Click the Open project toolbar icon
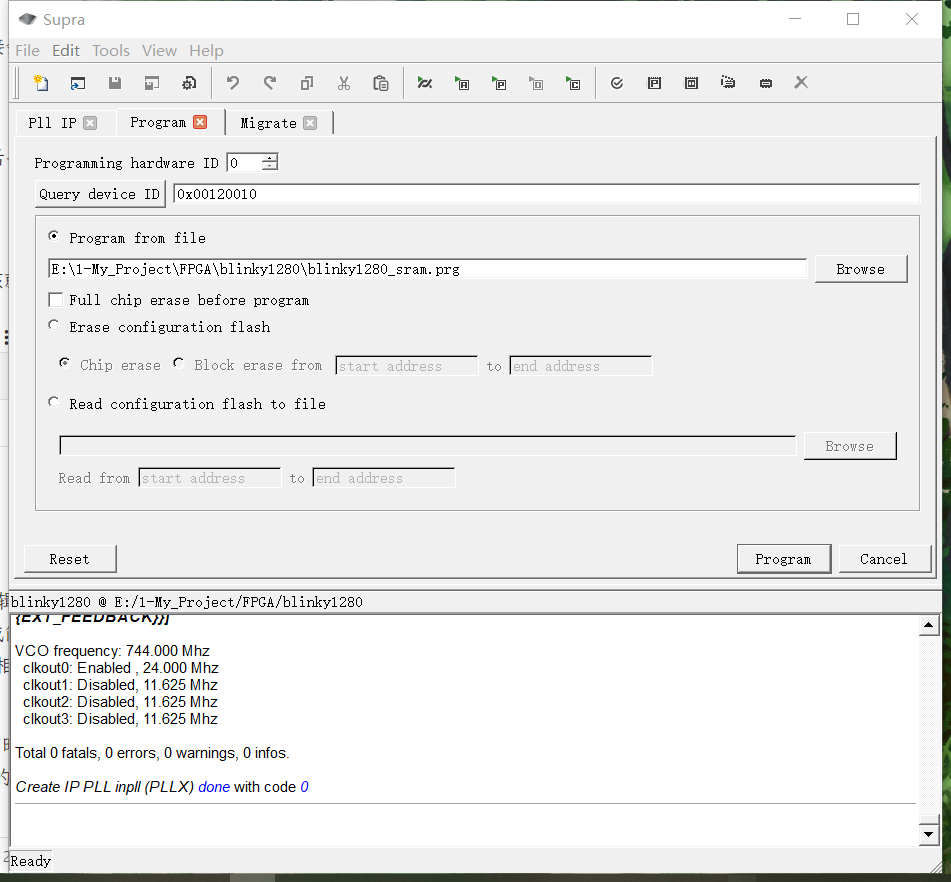951x882 pixels. click(78, 83)
